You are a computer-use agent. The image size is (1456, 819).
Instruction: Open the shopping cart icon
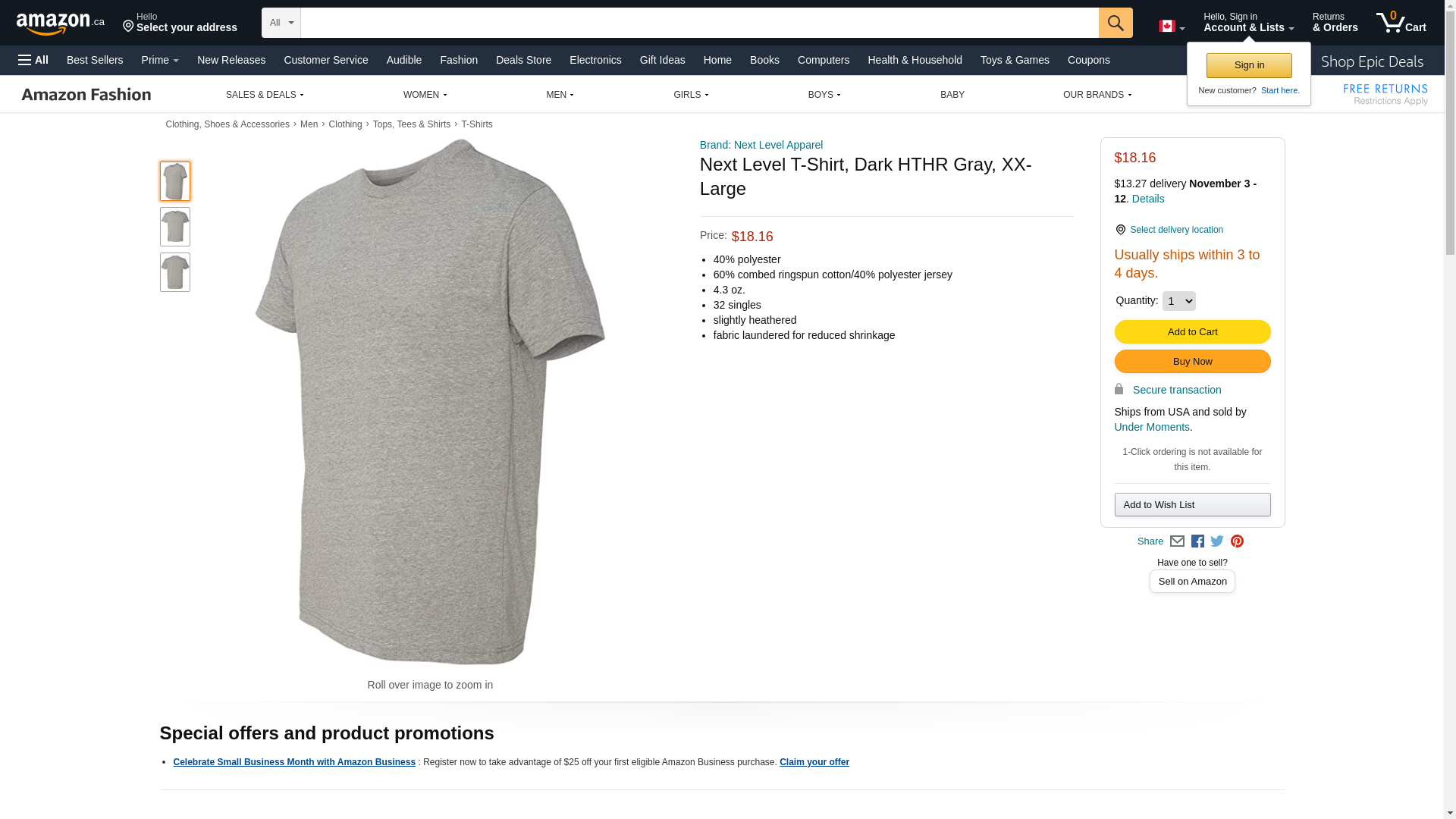[1400, 23]
